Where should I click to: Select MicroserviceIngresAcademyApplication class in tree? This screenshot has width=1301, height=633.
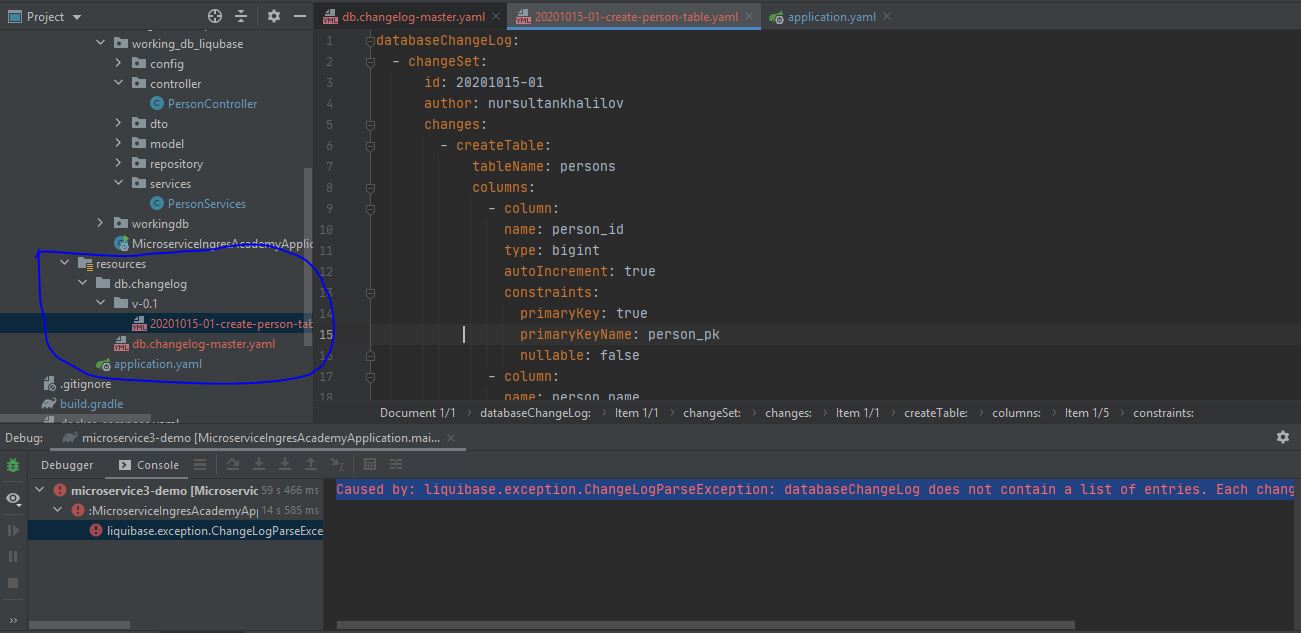click(223, 244)
